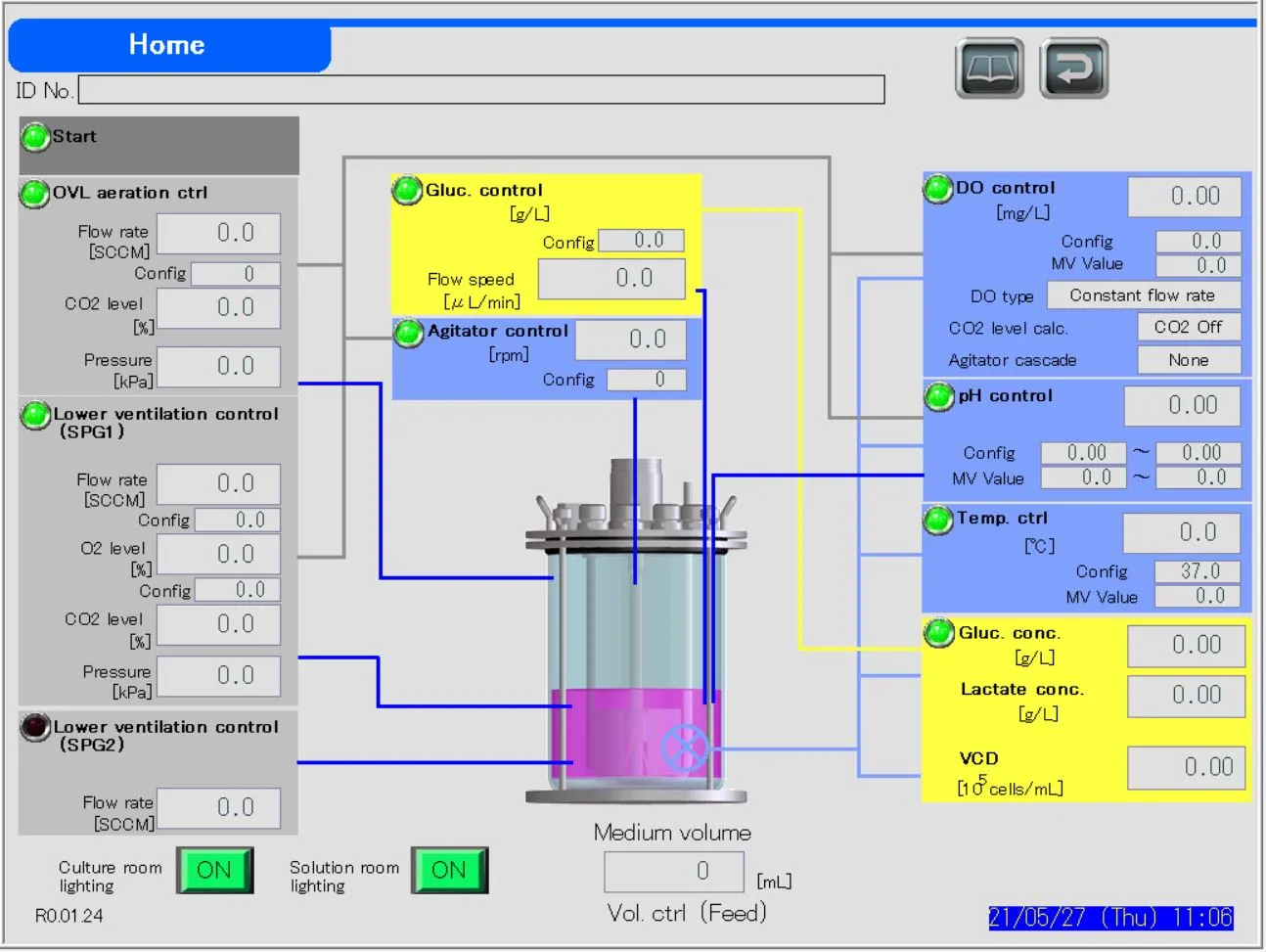Click the pH control indicator lamp
This screenshot has width=1266, height=952.
point(939,397)
